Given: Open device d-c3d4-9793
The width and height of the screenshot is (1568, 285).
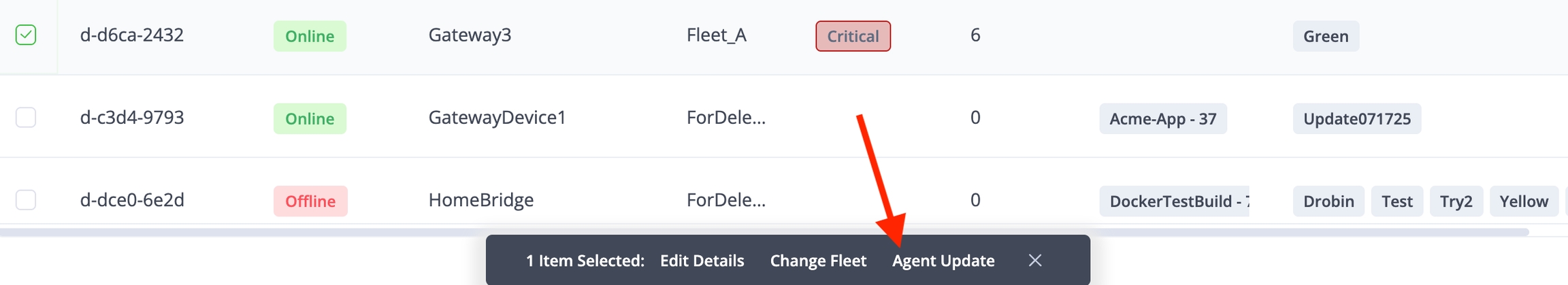Looking at the screenshot, I should click(x=132, y=118).
